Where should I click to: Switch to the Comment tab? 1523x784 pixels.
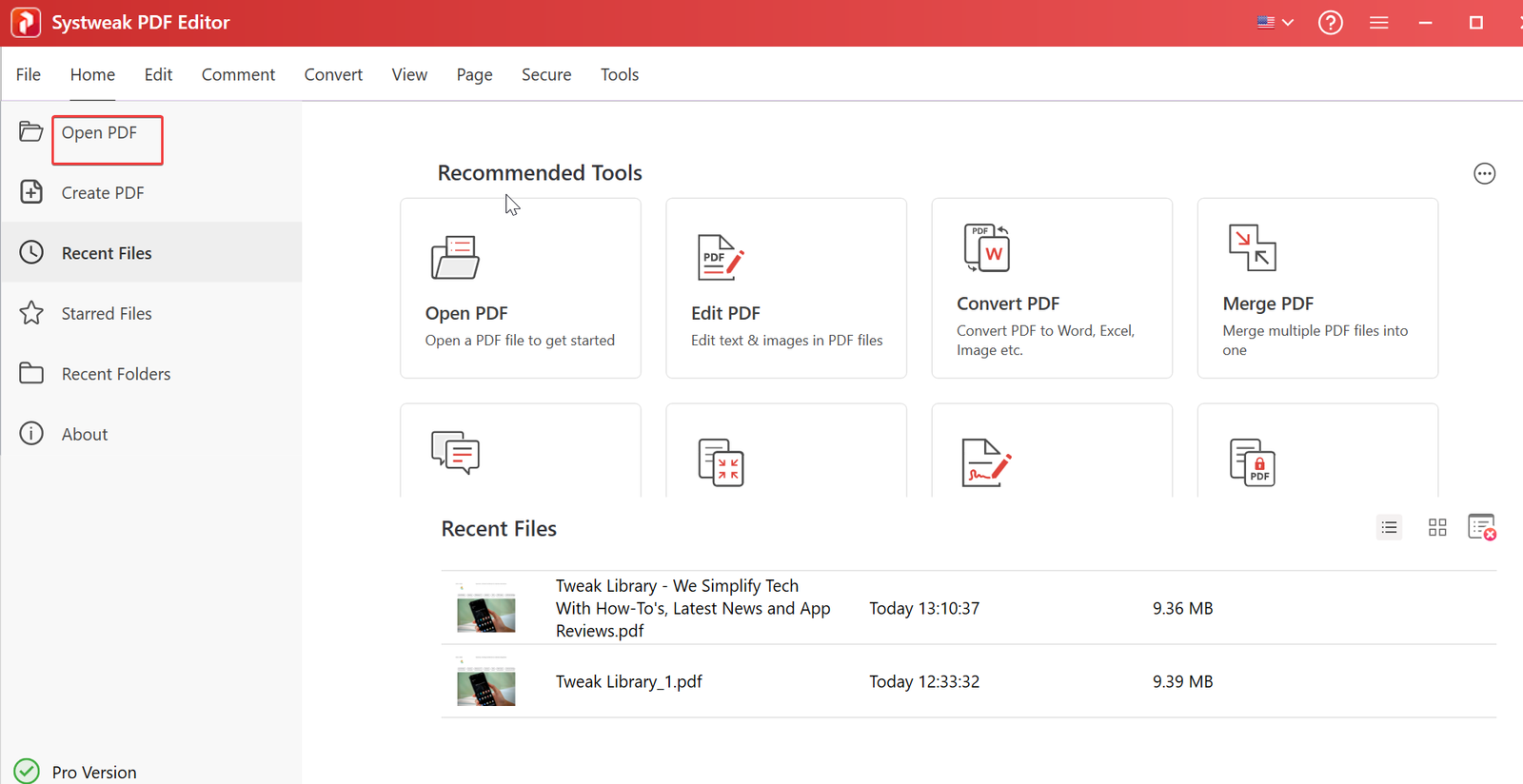[x=238, y=74]
